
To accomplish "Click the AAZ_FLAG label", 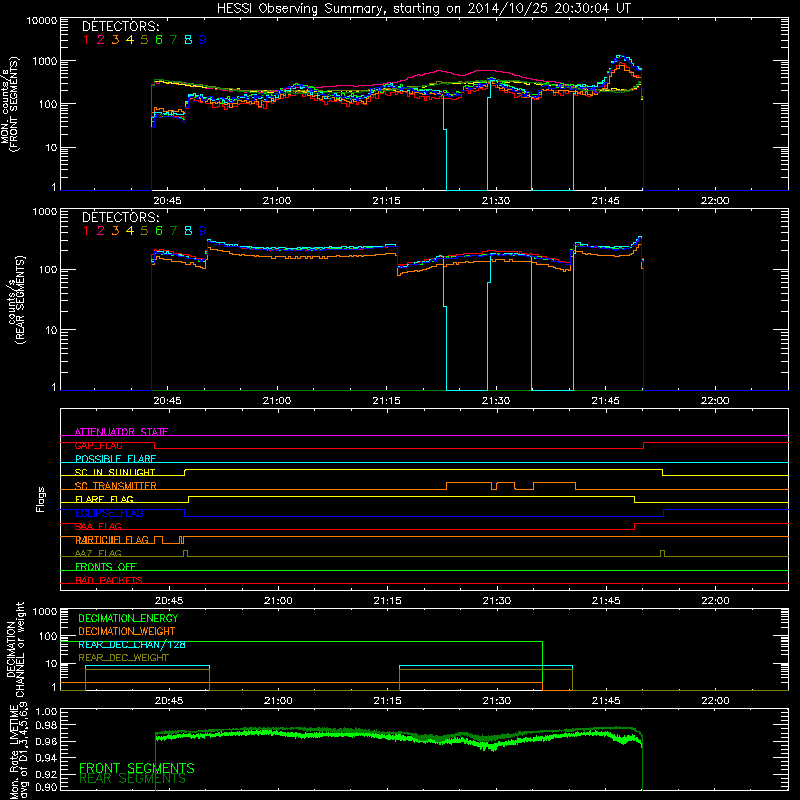I will tap(98, 553).
